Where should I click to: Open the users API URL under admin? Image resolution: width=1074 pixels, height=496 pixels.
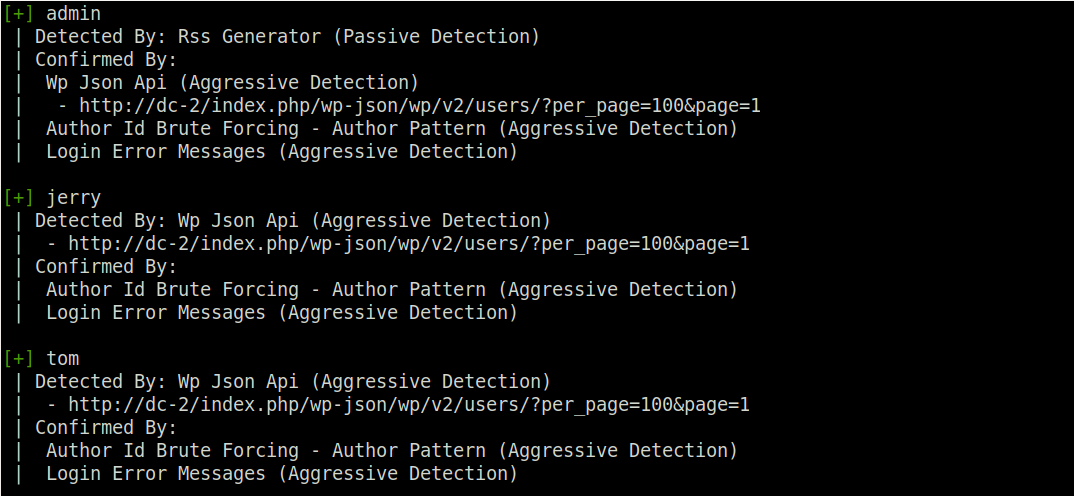pos(420,106)
